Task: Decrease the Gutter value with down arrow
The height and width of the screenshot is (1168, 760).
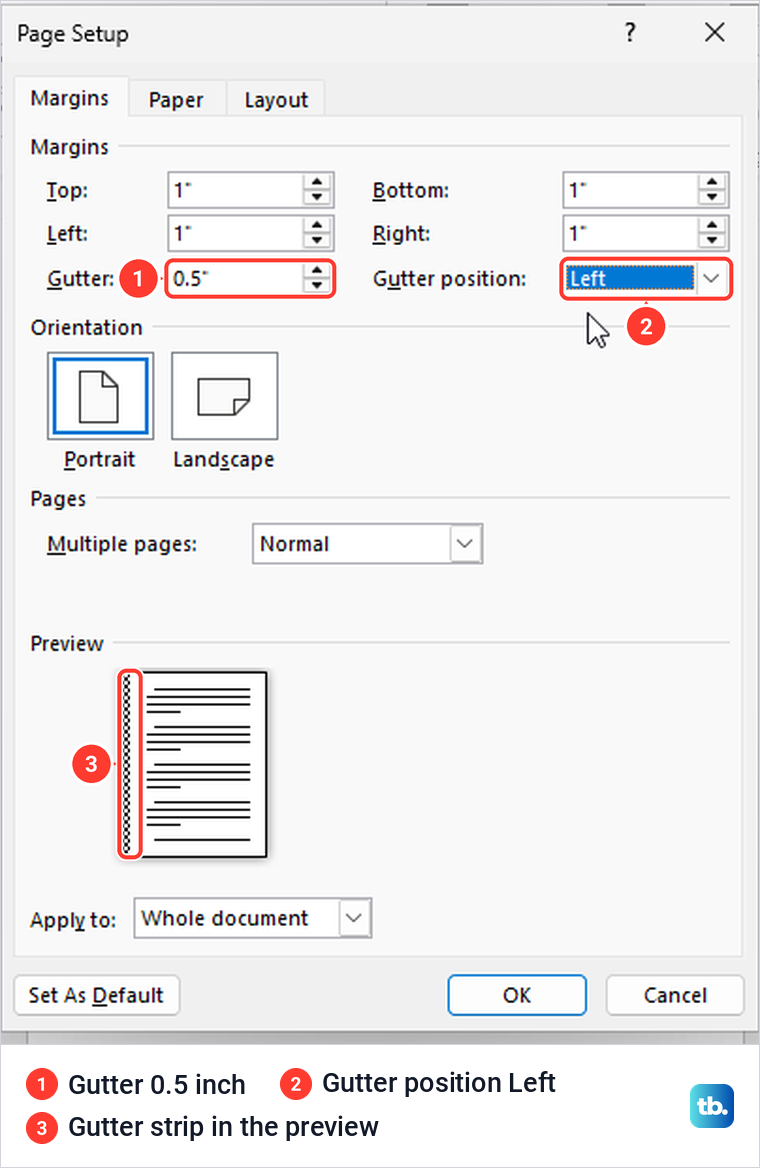Action: point(317,286)
